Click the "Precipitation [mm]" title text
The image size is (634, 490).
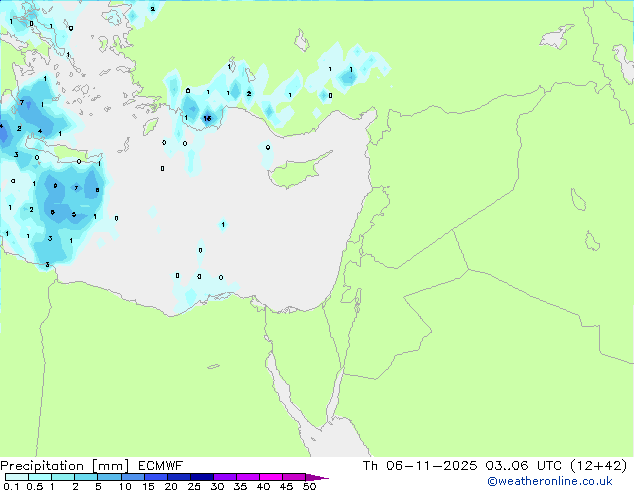click(64, 466)
